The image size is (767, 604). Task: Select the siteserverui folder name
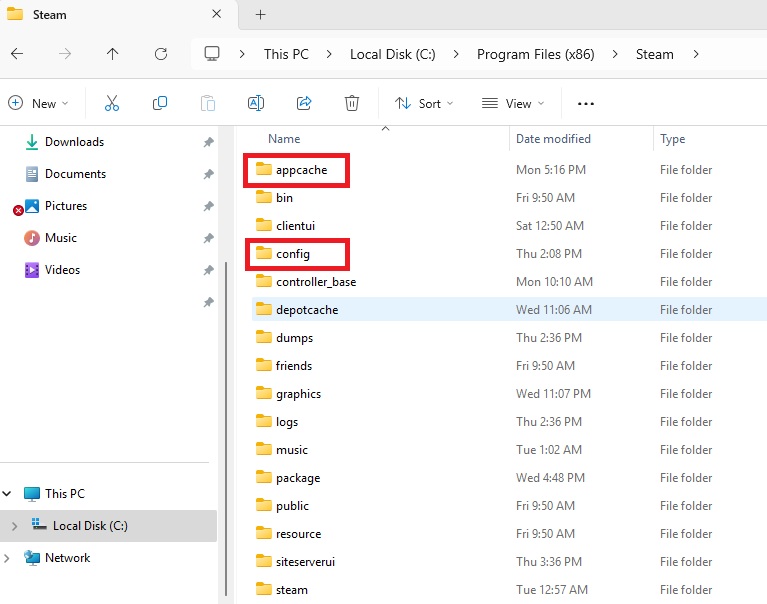click(305, 562)
